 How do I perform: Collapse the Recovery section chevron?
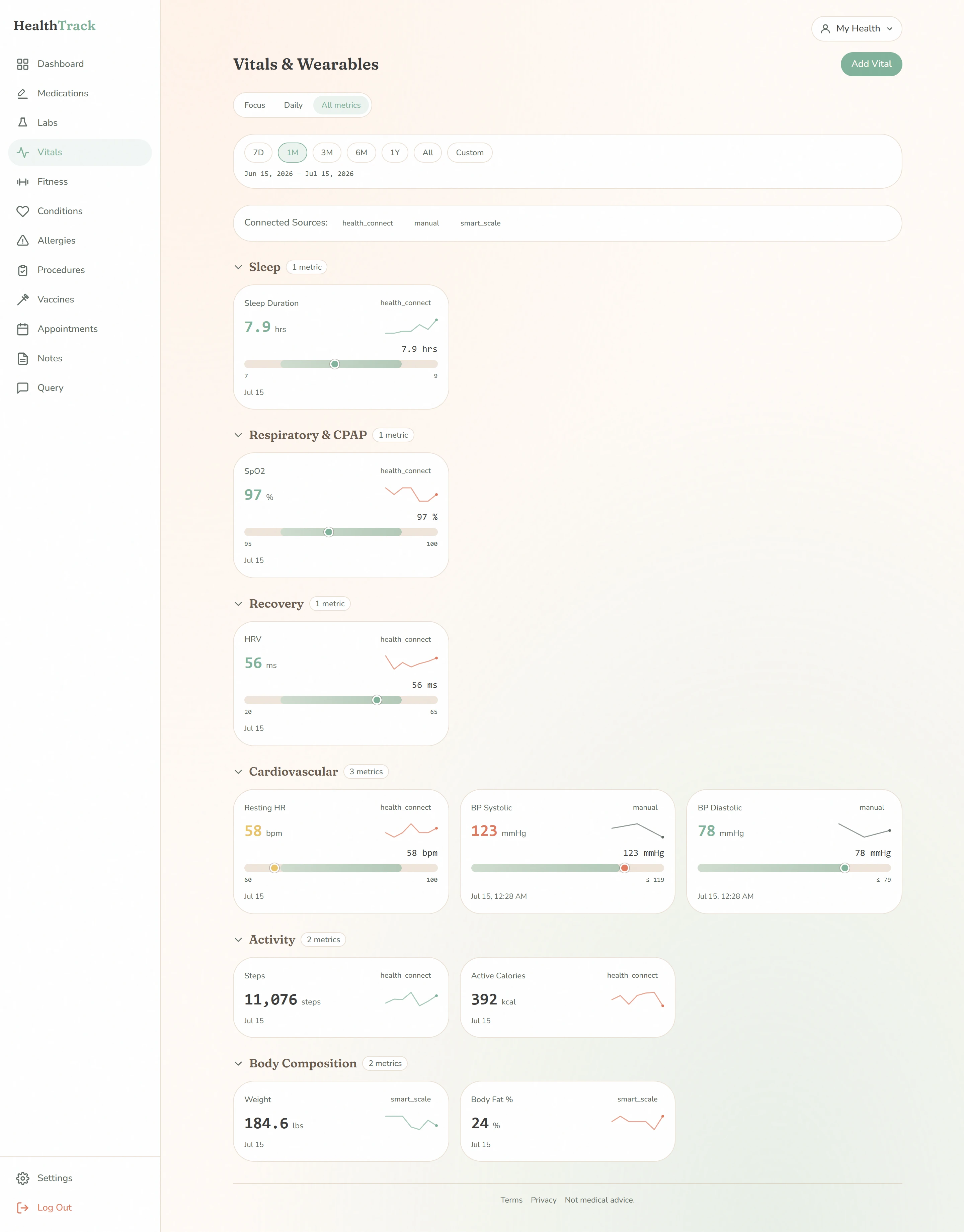238,604
